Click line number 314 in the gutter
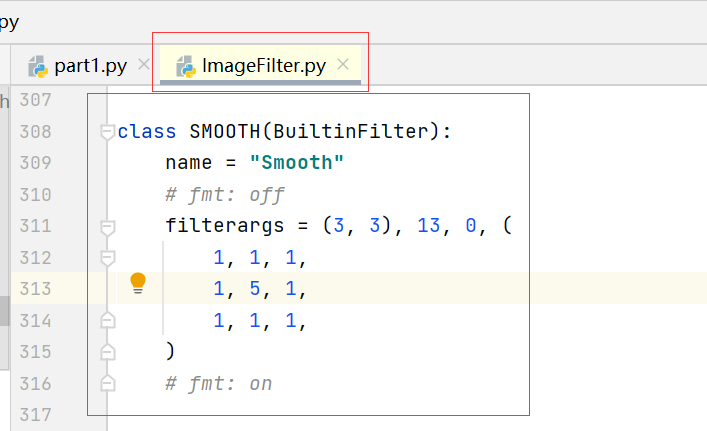The width and height of the screenshot is (707, 431). 36,321
